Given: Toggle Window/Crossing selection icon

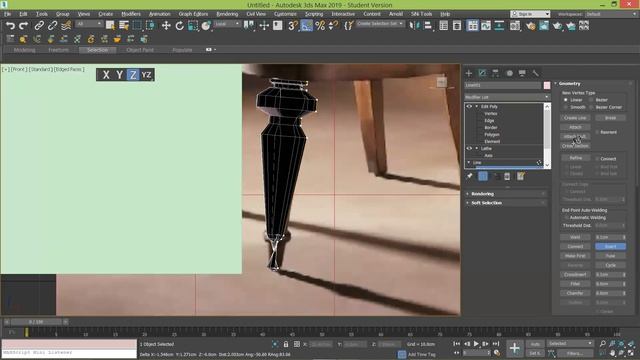Looking at the screenshot, I should [x=151, y=26].
